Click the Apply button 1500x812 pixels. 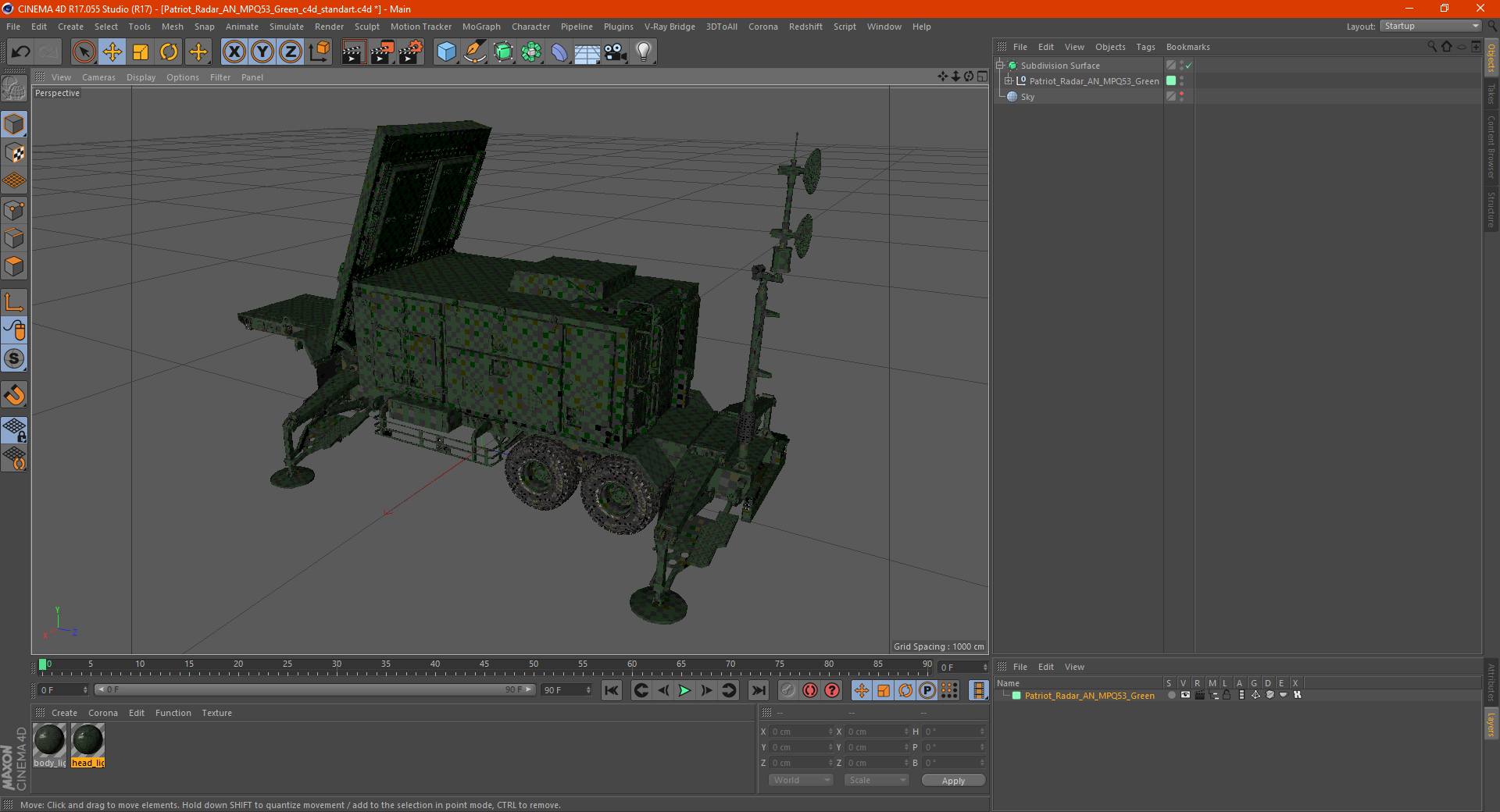tap(953, 781)
